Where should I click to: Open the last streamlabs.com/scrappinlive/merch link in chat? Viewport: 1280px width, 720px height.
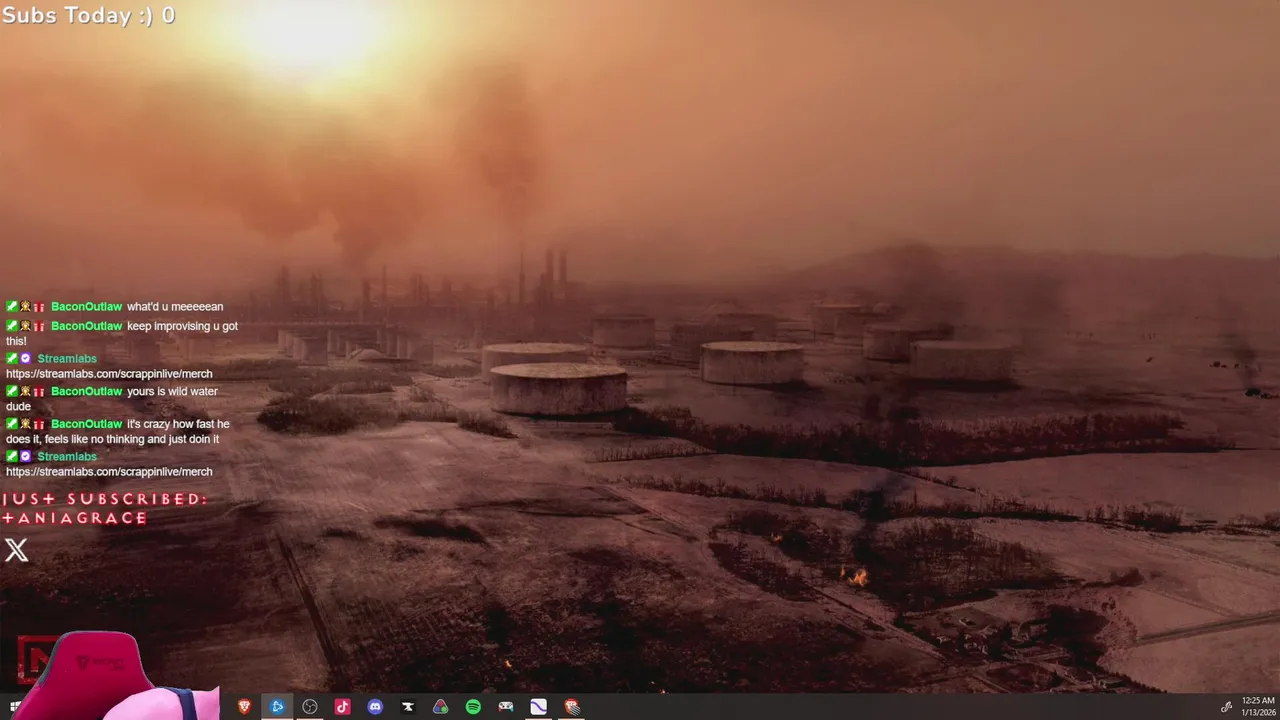coord(109,472)
